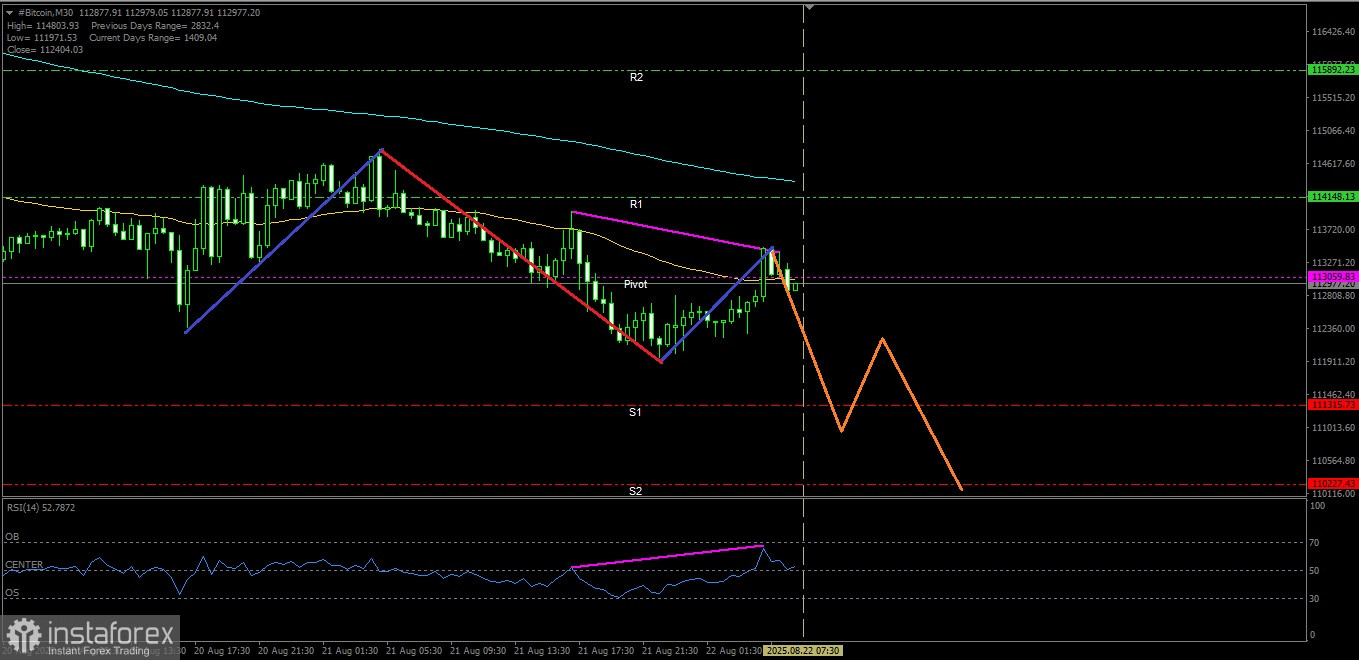Click the highlighted 2025.08.22 07:30 time label

tap(804, 651)
